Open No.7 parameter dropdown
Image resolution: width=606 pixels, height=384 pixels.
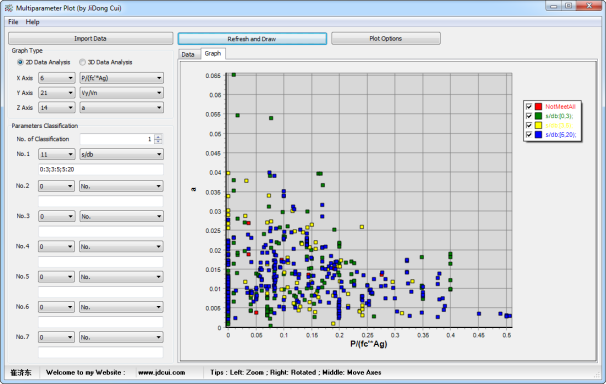[121, 337]
